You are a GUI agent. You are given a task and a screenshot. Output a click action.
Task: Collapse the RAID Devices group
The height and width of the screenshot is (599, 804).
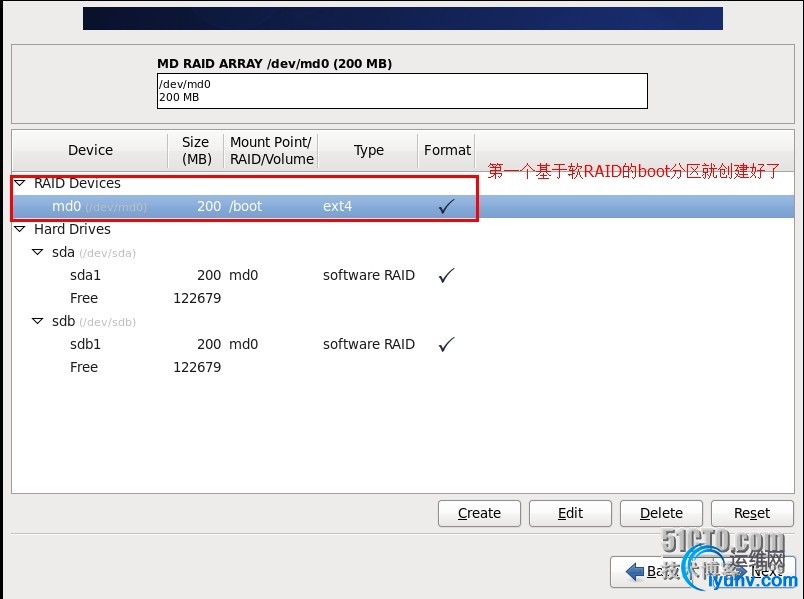coord(20,183)
